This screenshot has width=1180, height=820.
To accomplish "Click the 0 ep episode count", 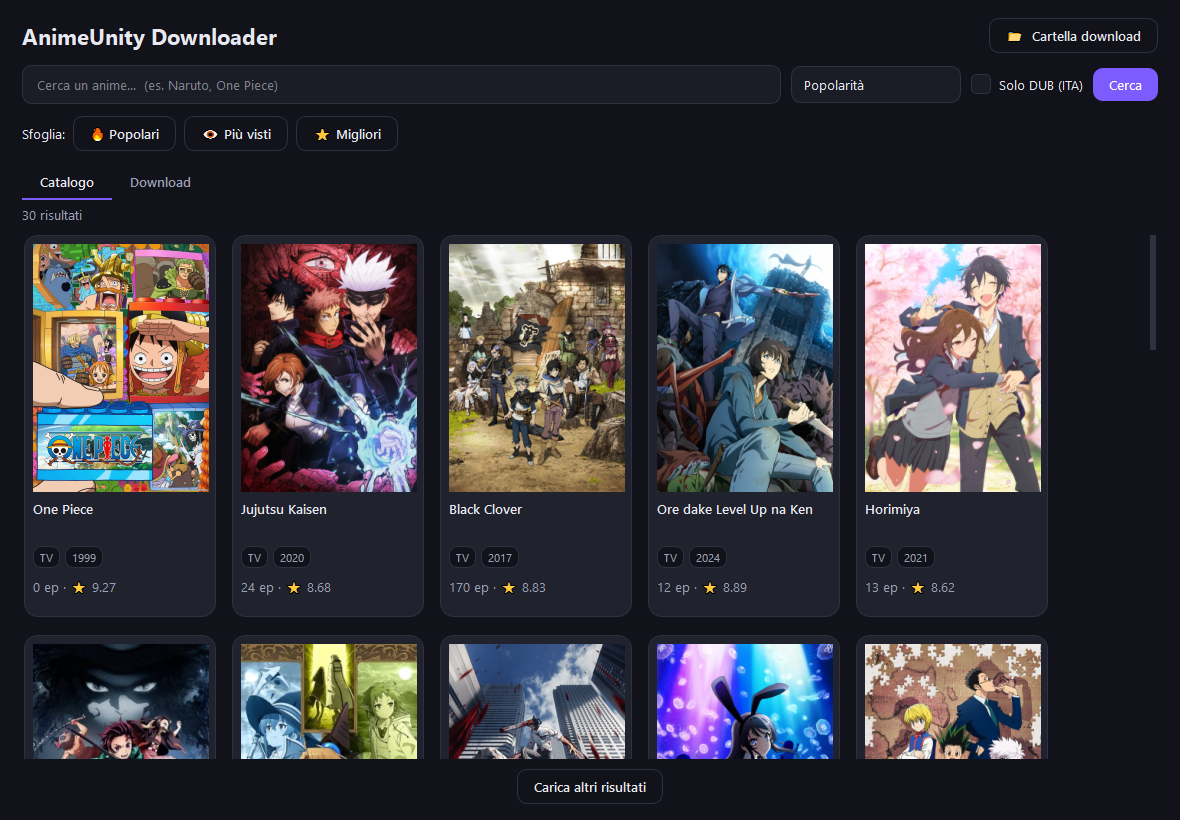I will 46,588.
